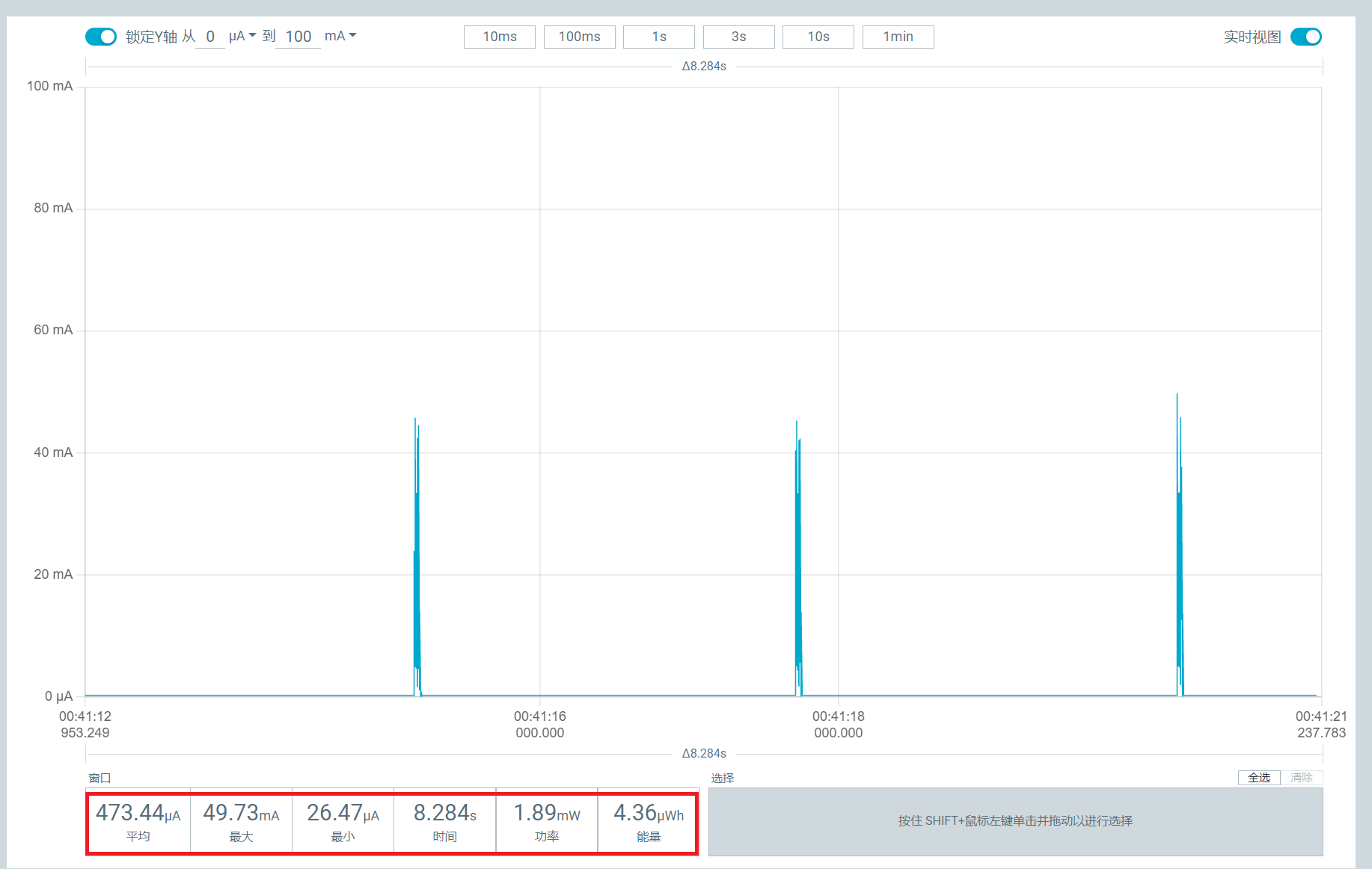Click the average current value 473.44µA
This screenshot has width=1372, height=869.
click(138, 813)
